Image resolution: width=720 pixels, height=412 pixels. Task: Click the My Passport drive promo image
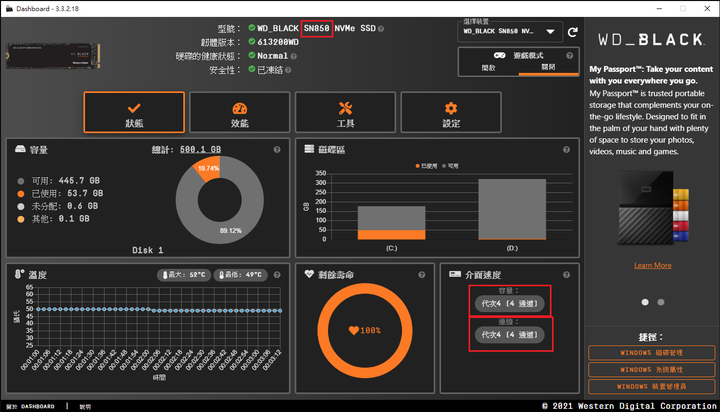click(x=653, y=208)
